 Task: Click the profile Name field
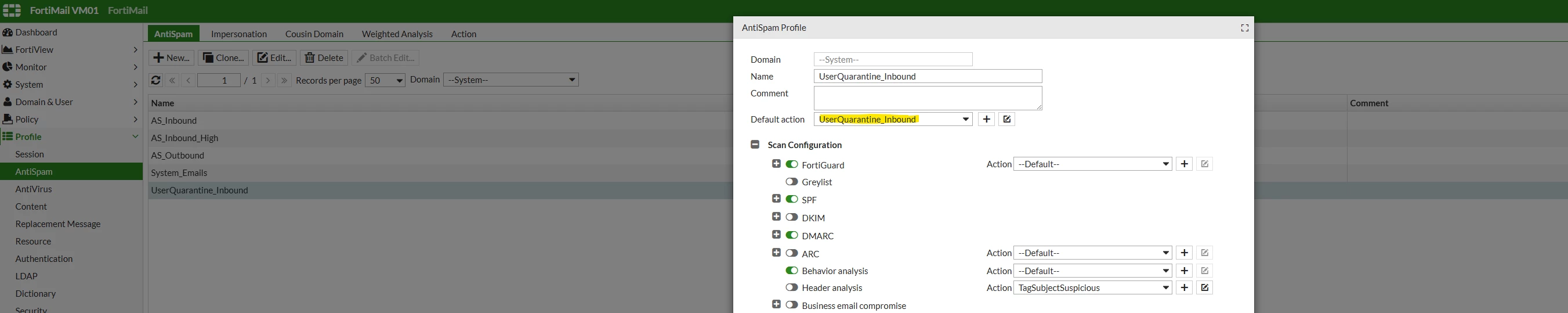point(928,76)
